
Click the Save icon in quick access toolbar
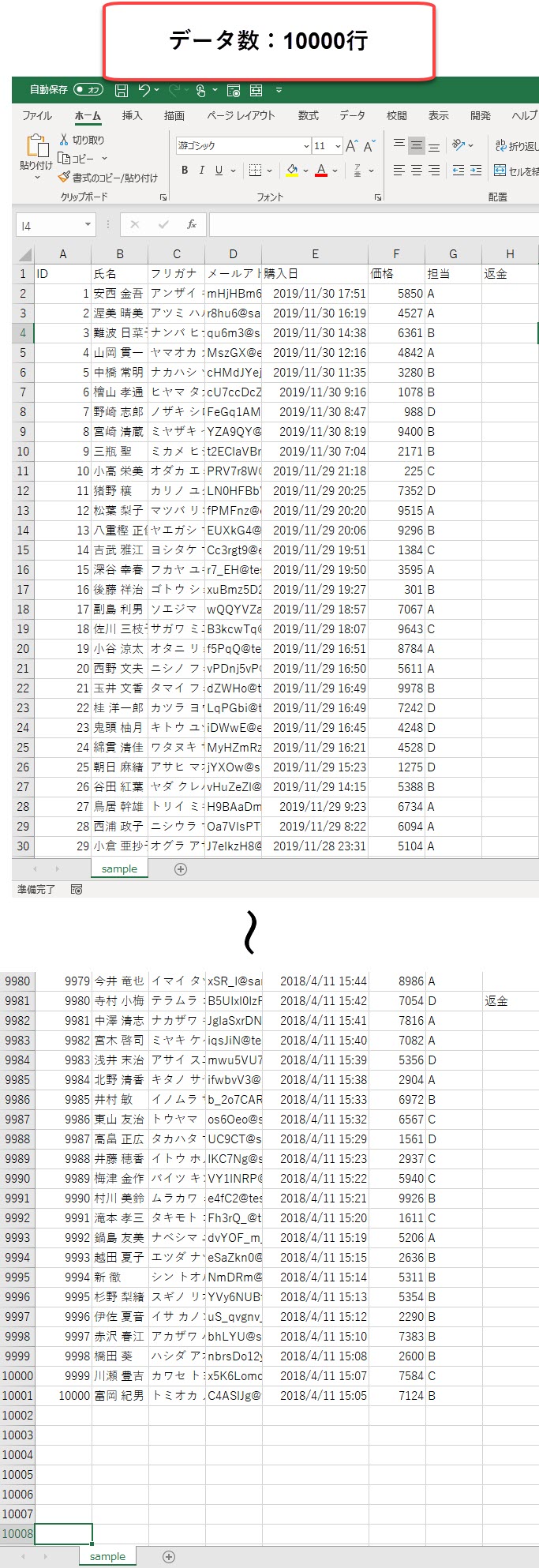[122, 90]
